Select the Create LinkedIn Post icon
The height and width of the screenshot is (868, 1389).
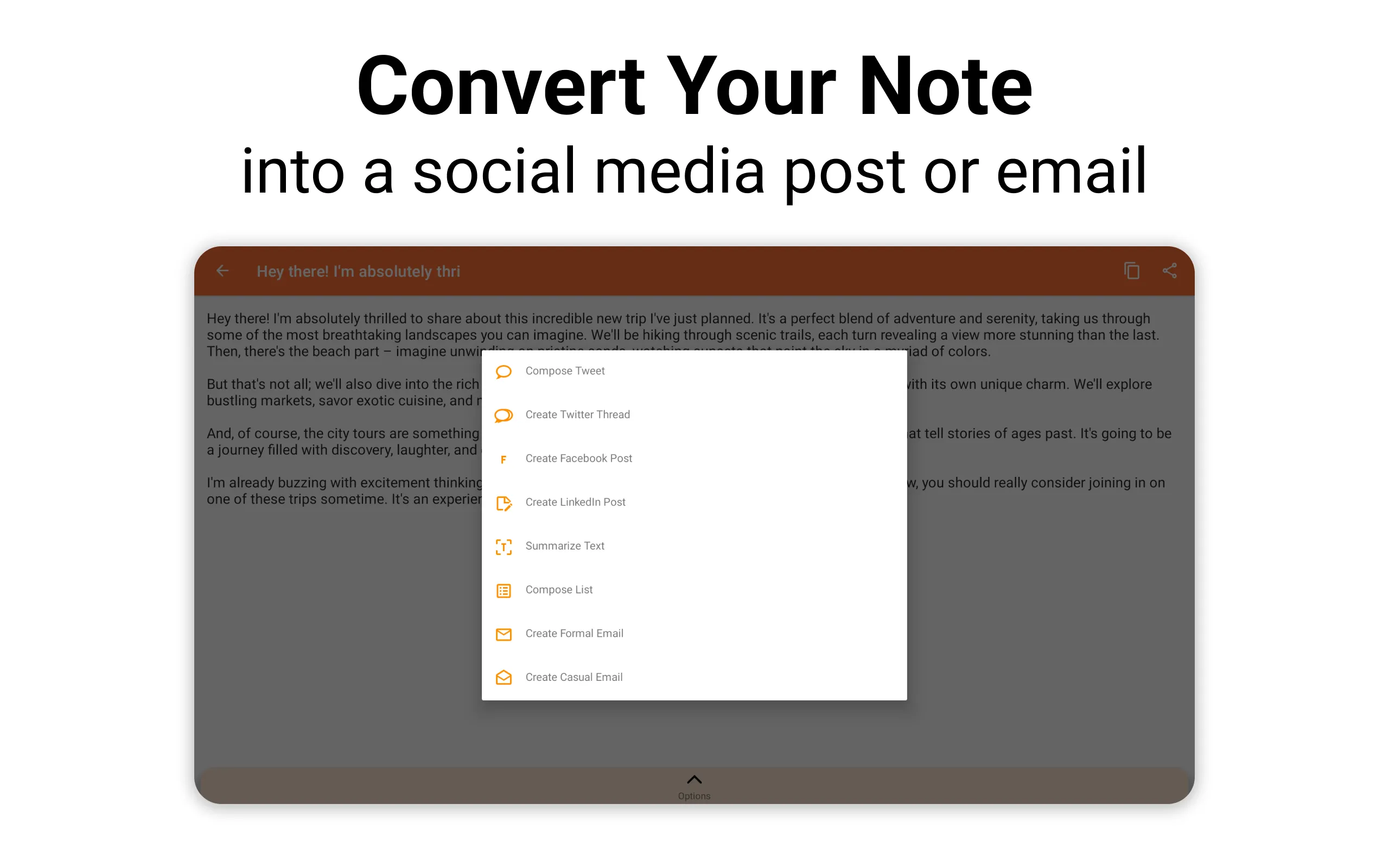tap(505, 502)
